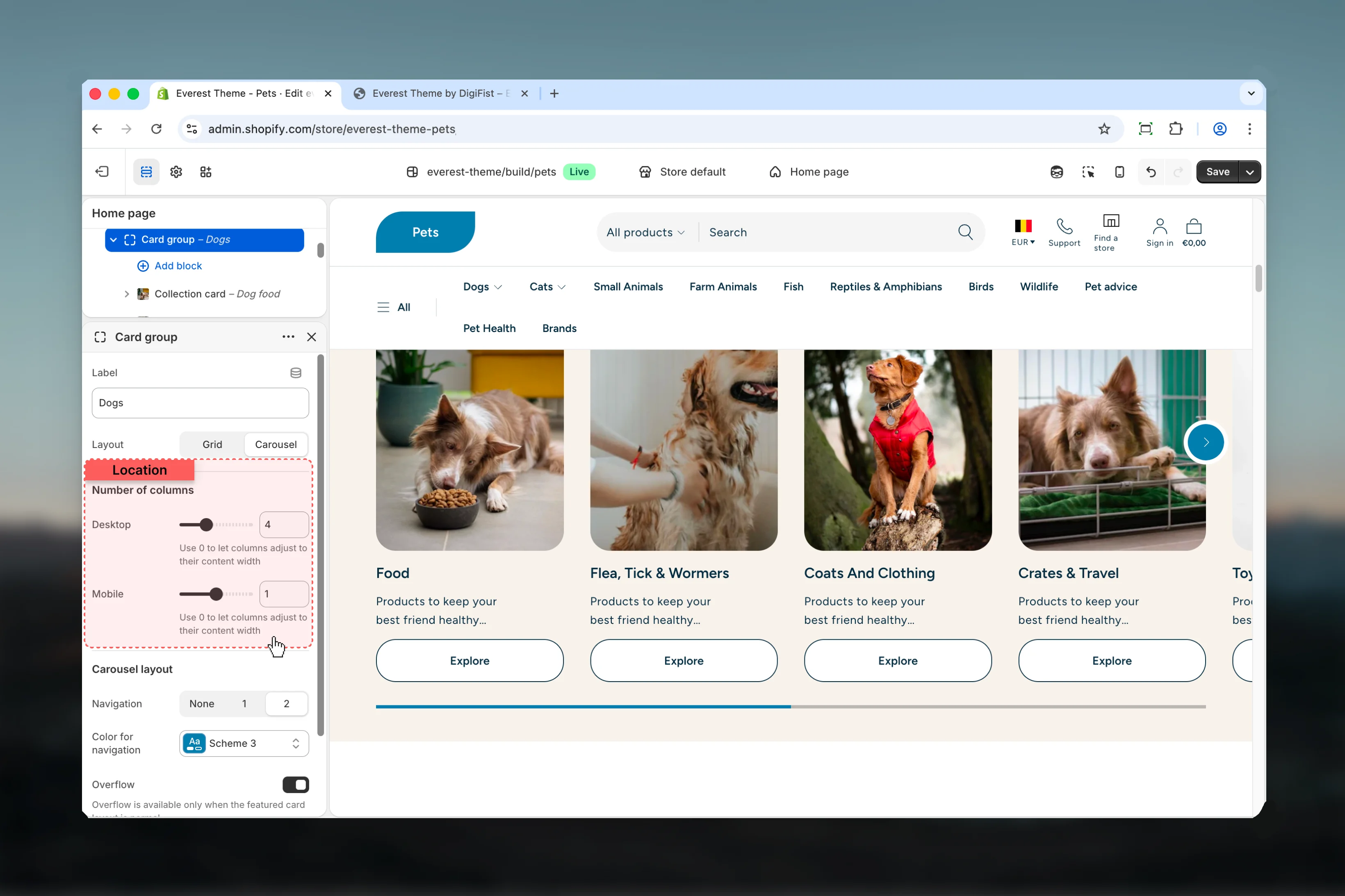
Task: Open the cart bag icon
Action: pyautogui.click(x=1194, y=226)
